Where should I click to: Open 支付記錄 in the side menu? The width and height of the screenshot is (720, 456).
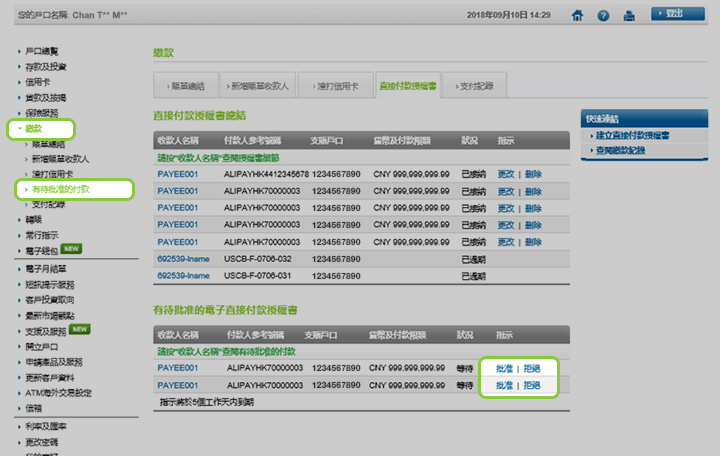point(48,204)
